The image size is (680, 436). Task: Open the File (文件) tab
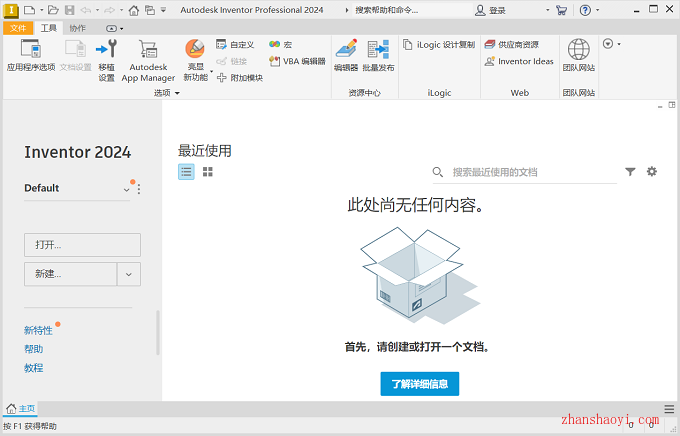pos(18,28)
